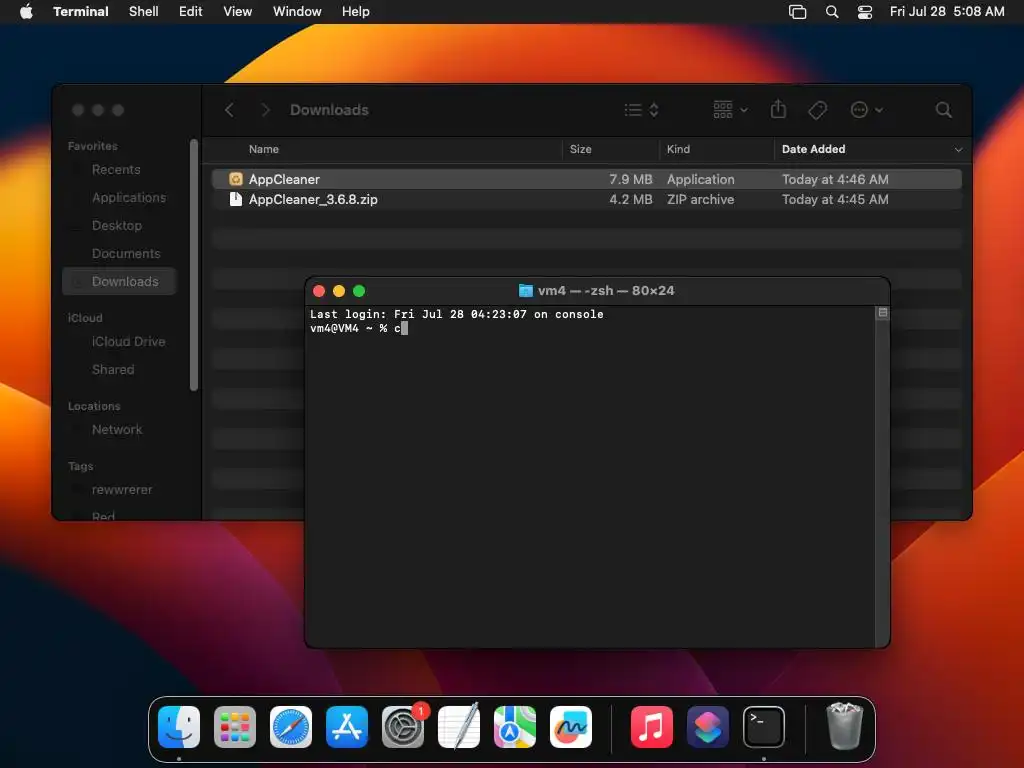Select Desktop in Finder sidebar
Viewport: 1024px width, 768px height.
point(120,225)
